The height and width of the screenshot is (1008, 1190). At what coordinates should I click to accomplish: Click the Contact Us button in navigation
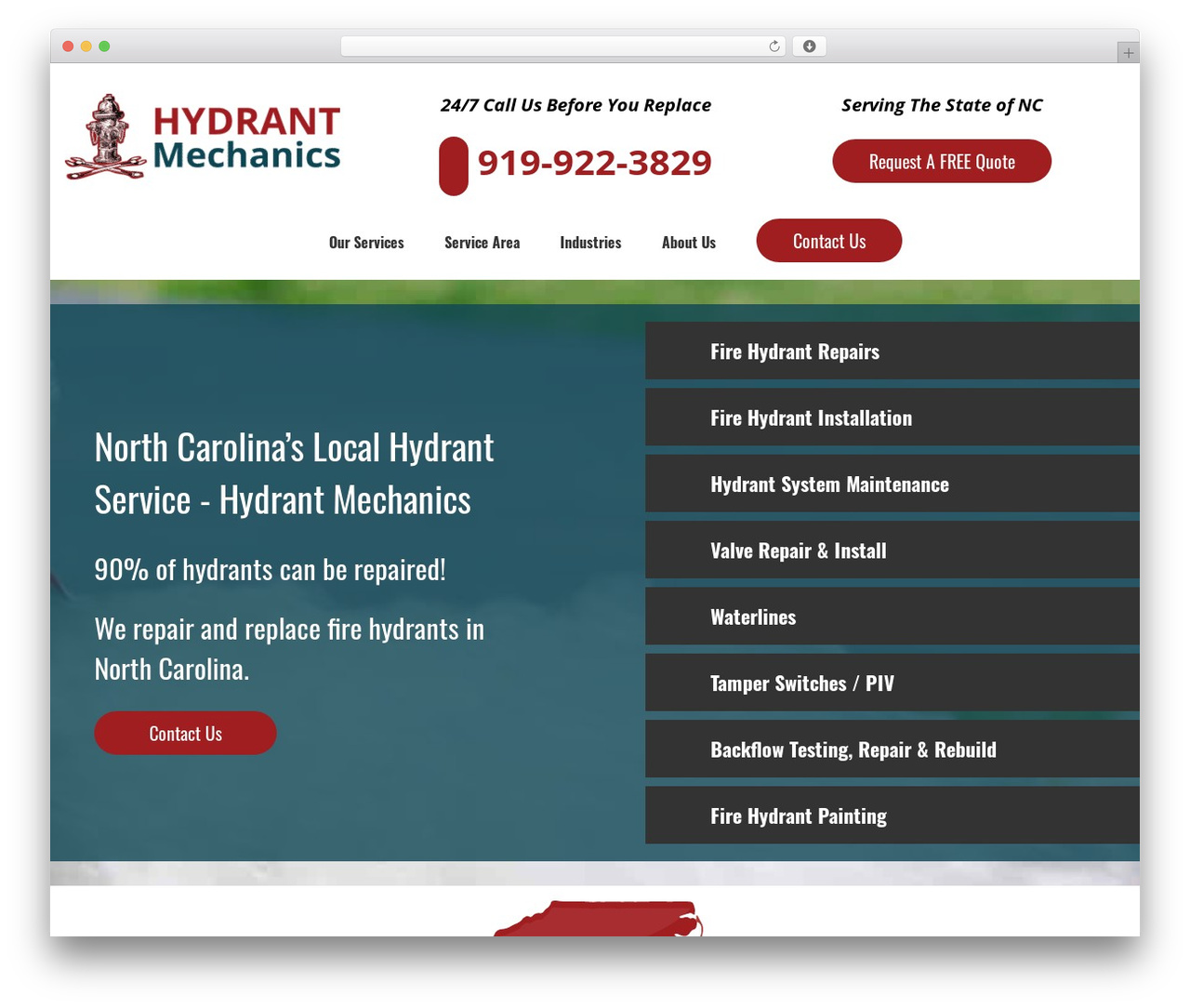829,241
